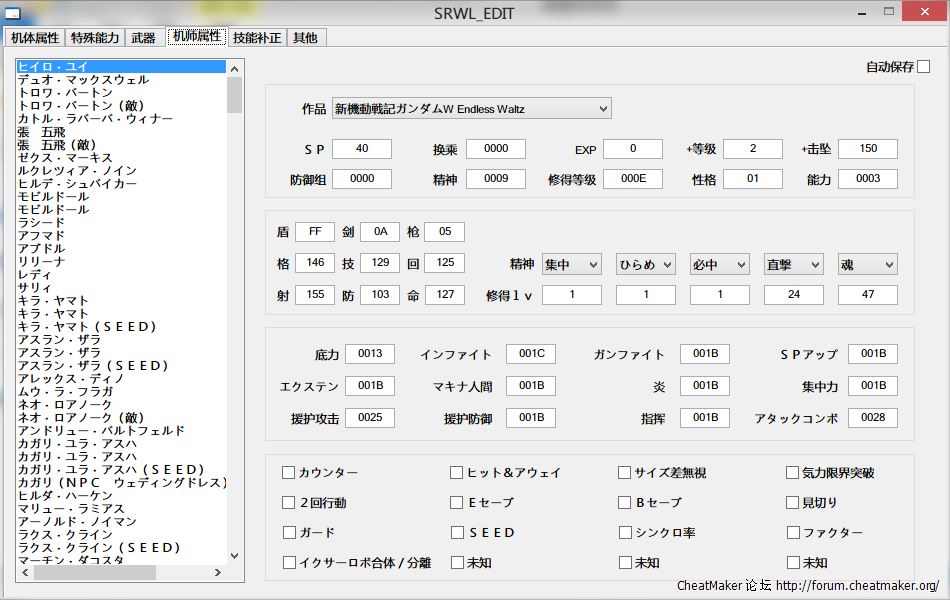Open the 必中 spirit dropdown
The image size is (950, 600).
(x=719, y=265)
